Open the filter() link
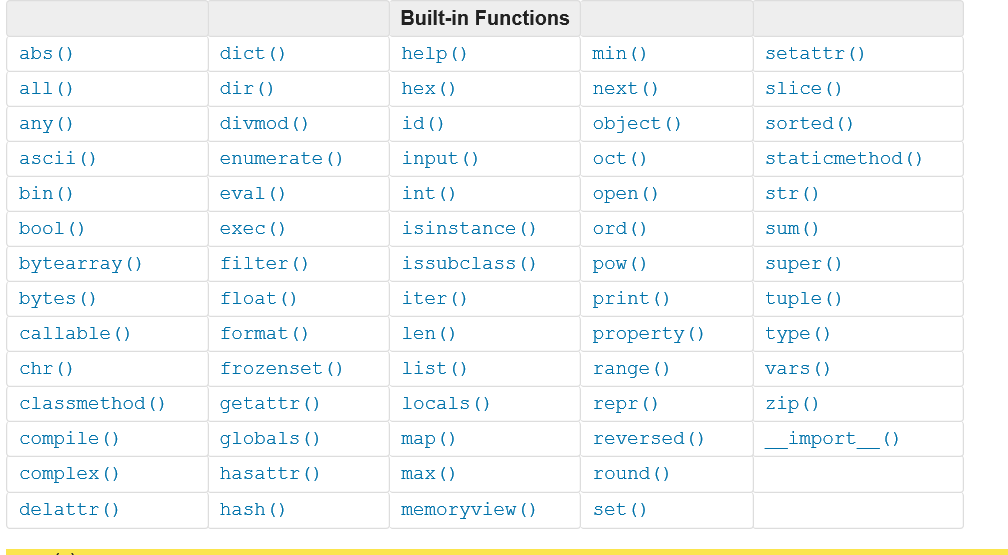The image size is (1008, 555). tap(264, 264)
